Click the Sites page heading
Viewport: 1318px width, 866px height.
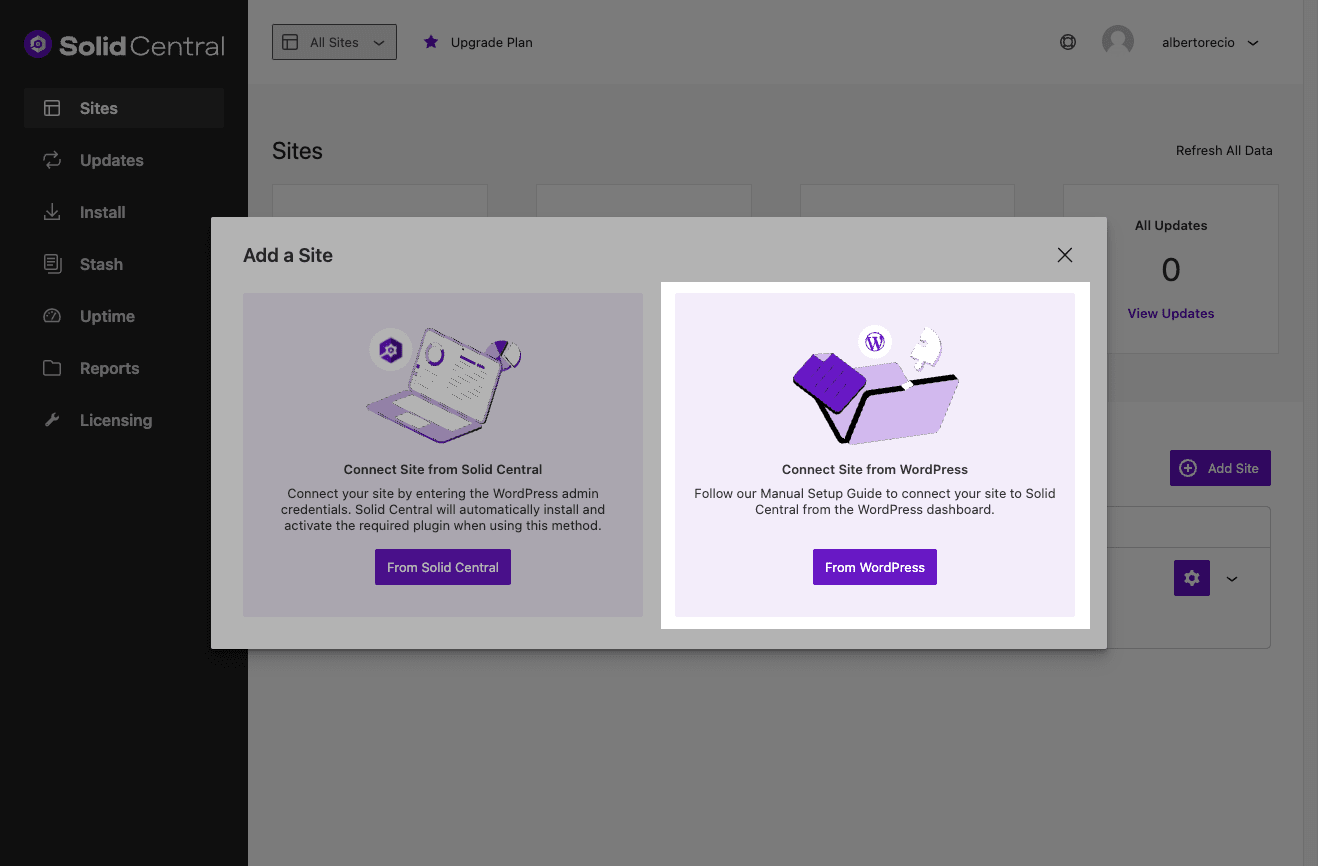click(297, 151)
